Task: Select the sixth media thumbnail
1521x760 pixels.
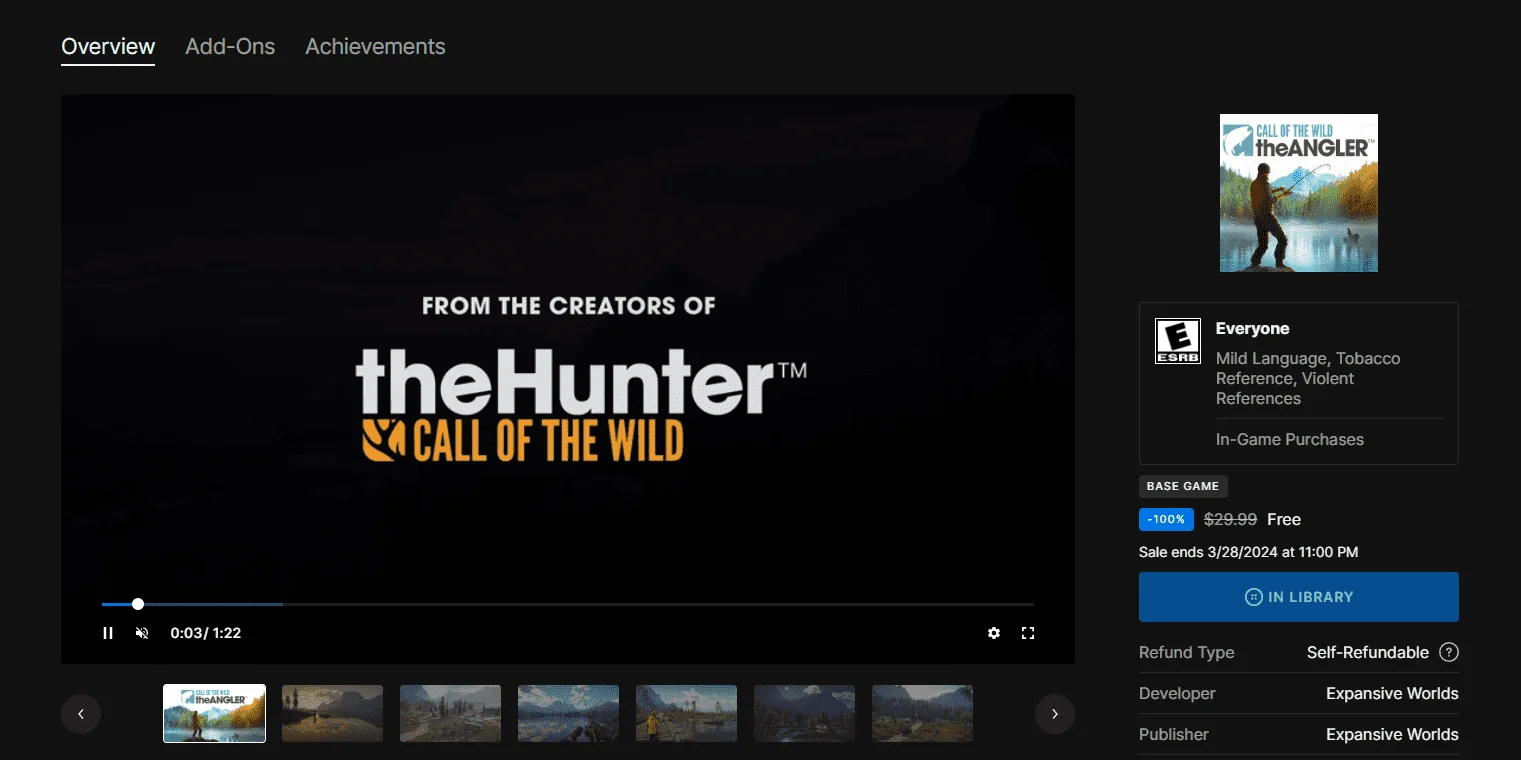Action: 804,713
